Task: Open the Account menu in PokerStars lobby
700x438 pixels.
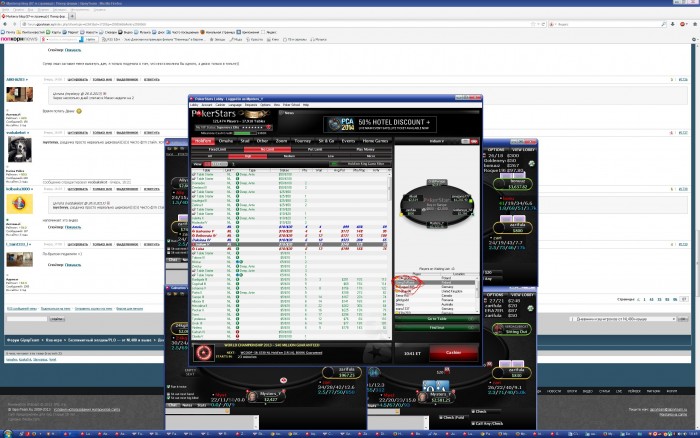Action: click(207, 105)
